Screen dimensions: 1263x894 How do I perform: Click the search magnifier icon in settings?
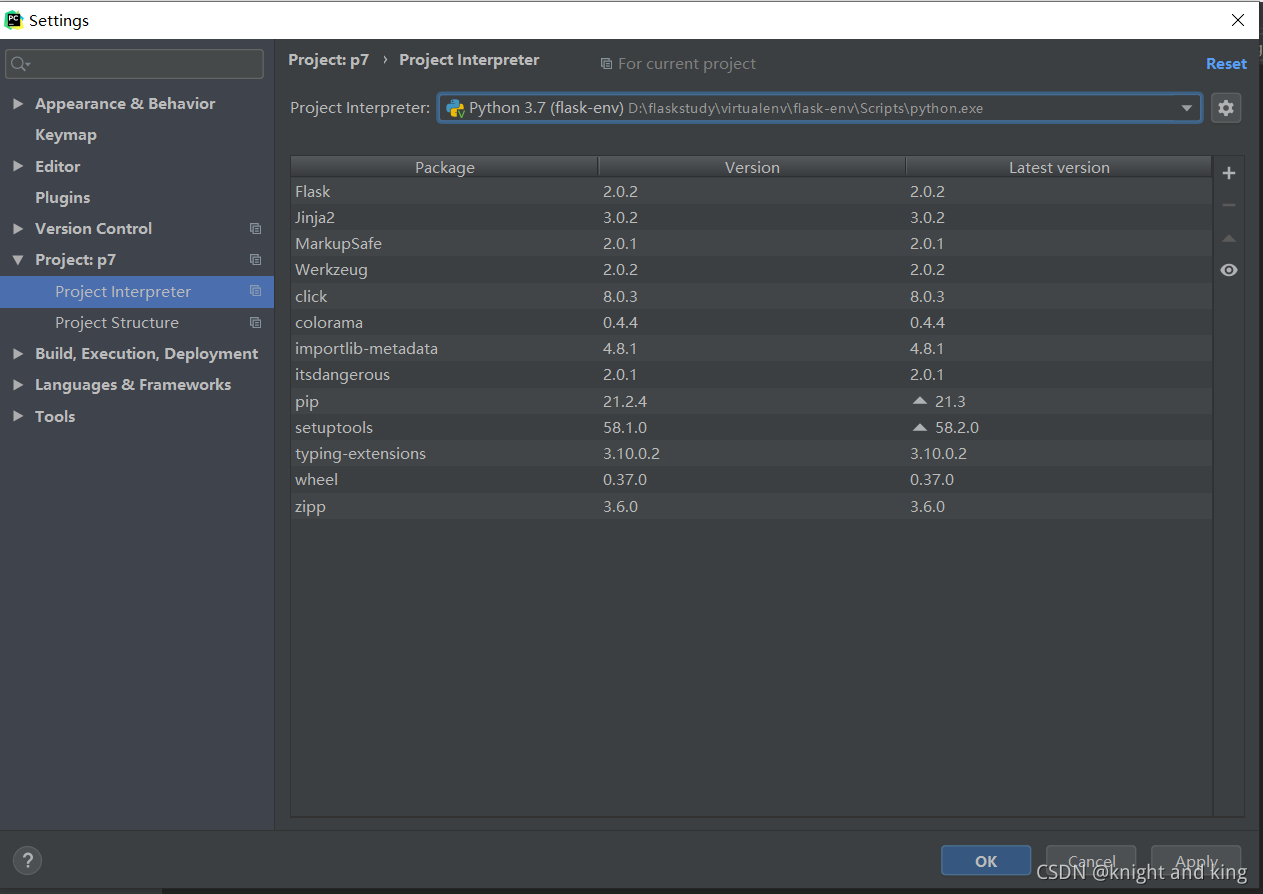(x=20, y=64)
